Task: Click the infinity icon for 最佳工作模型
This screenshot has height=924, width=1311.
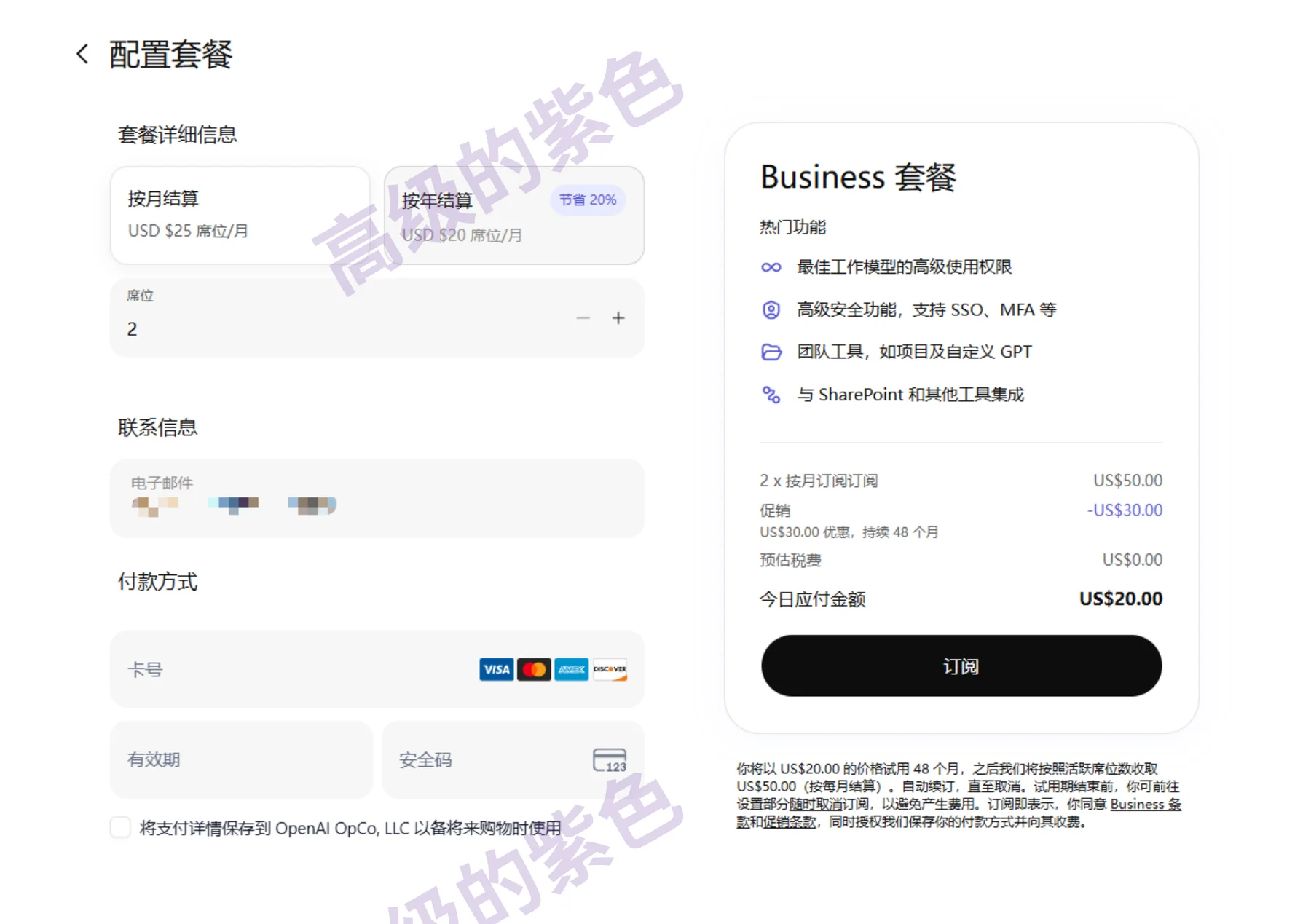Action: click(771, 267)
